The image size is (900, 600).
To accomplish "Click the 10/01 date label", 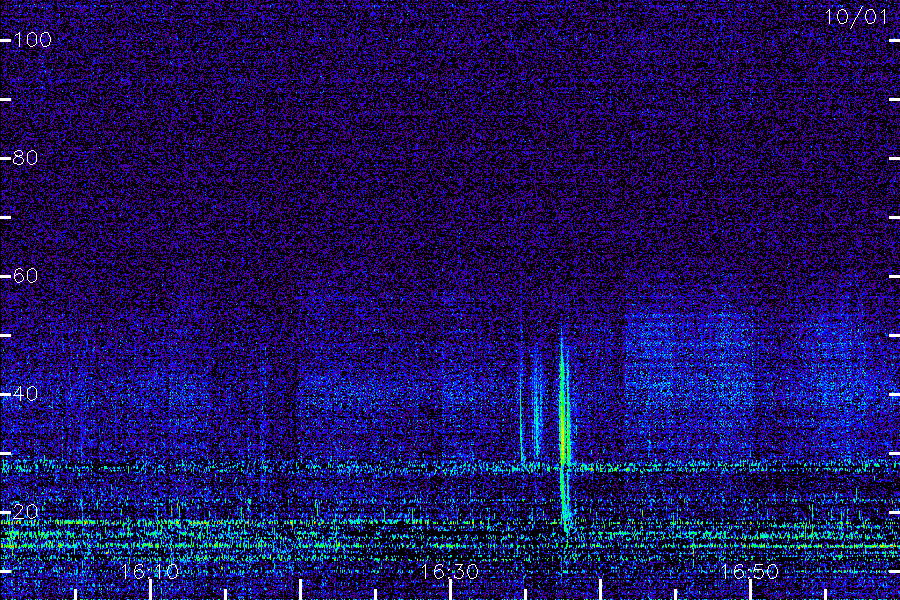I will point(856,17).
